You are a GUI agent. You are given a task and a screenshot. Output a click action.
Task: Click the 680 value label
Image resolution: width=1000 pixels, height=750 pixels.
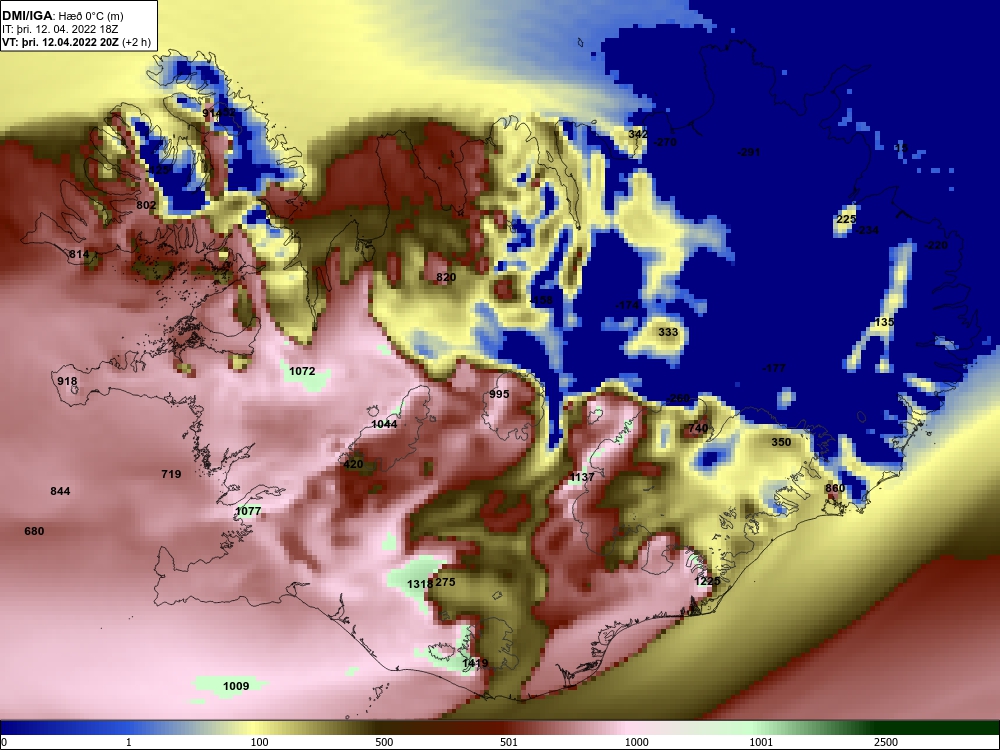(x=34, y=531)
